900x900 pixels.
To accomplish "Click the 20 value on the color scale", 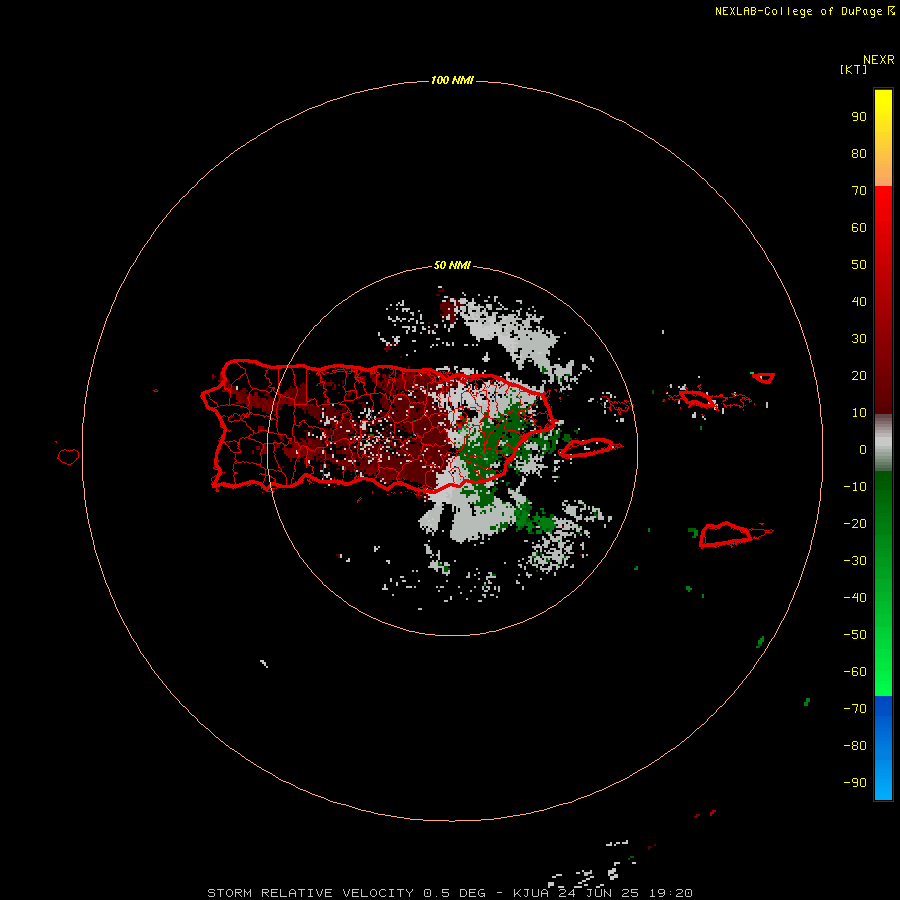I will click(x=859, y=376).
